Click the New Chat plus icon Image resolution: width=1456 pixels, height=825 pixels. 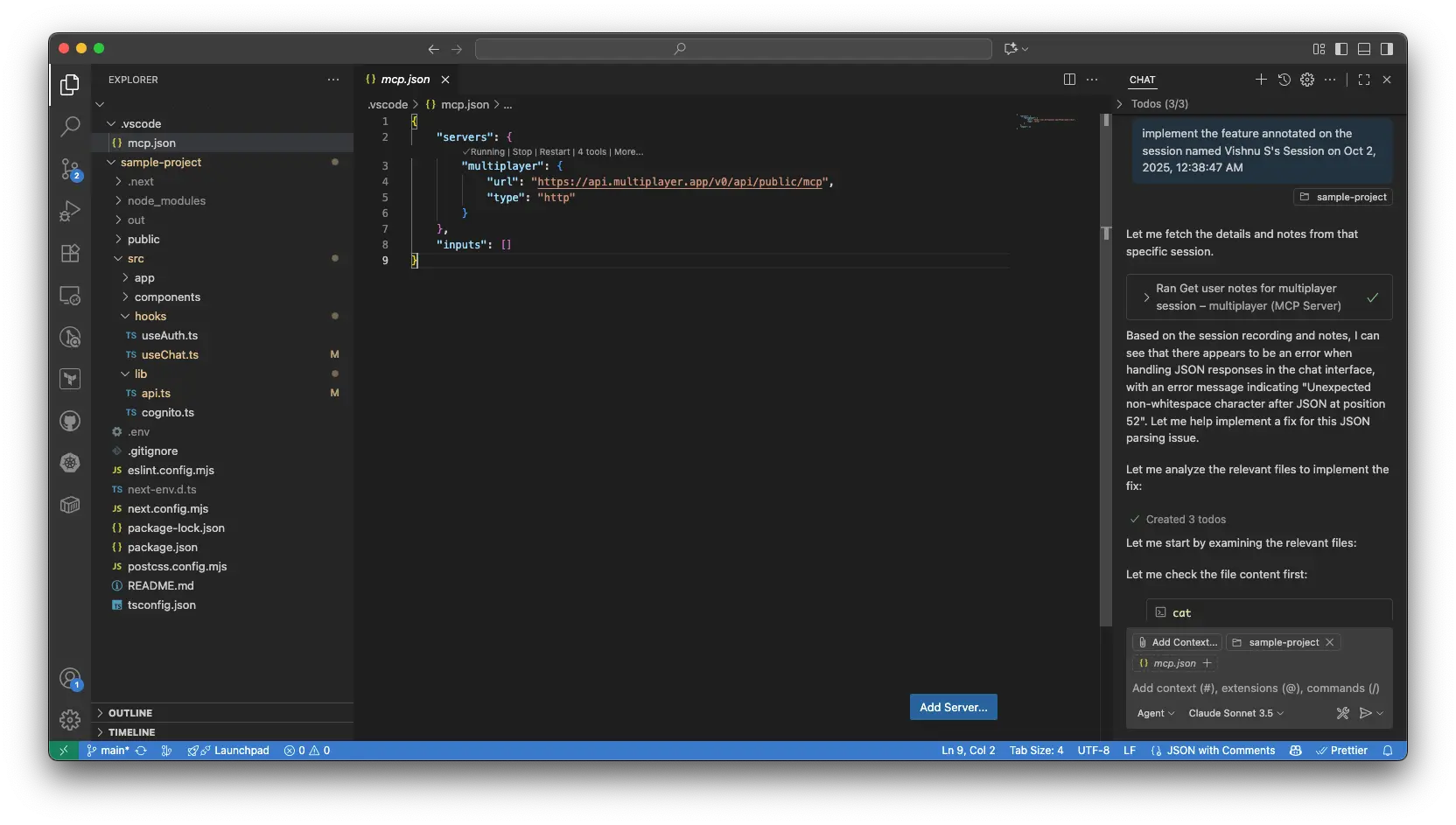tap(1261, 80)
